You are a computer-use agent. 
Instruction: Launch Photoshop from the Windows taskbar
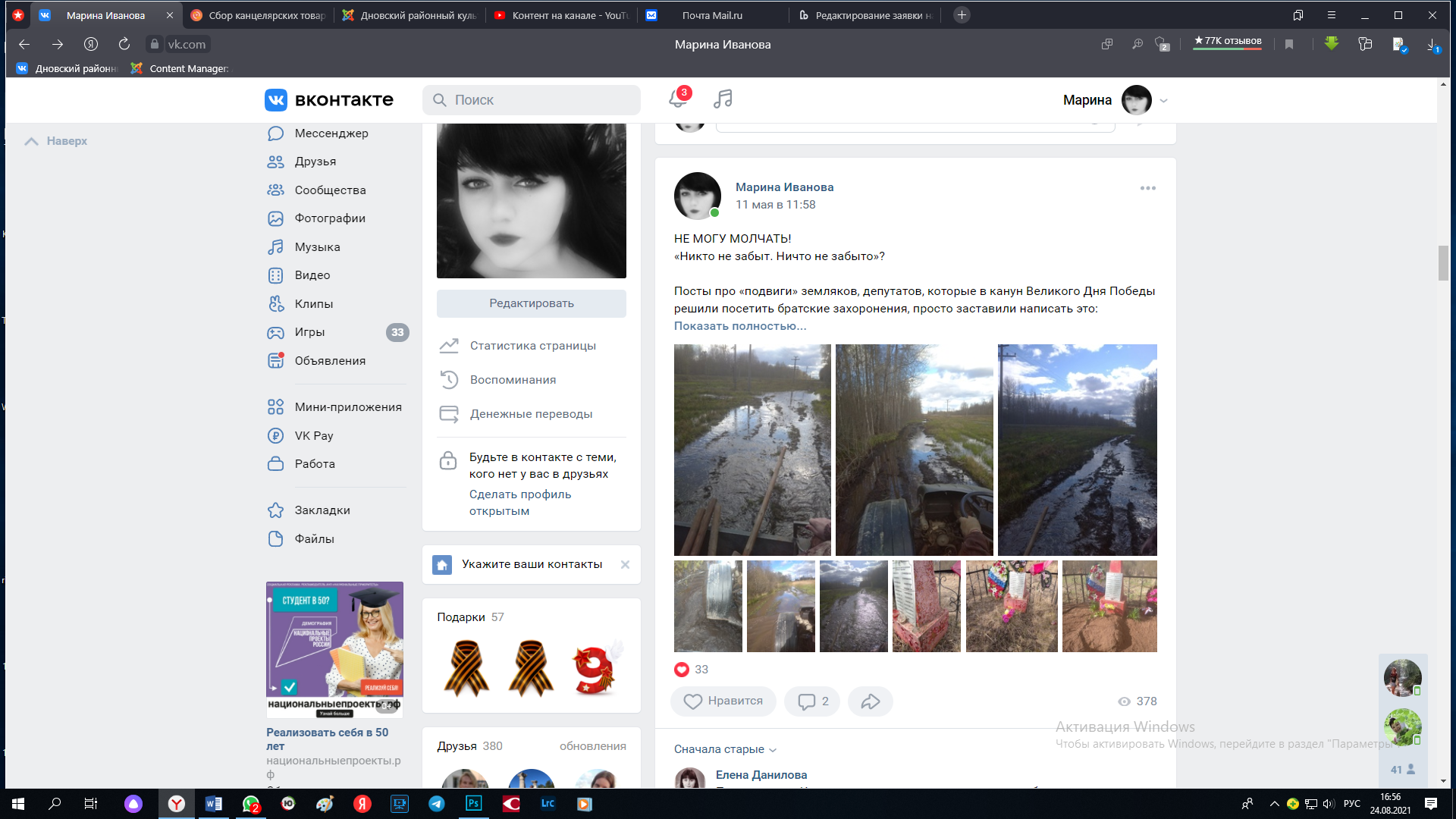click(473, 803)
